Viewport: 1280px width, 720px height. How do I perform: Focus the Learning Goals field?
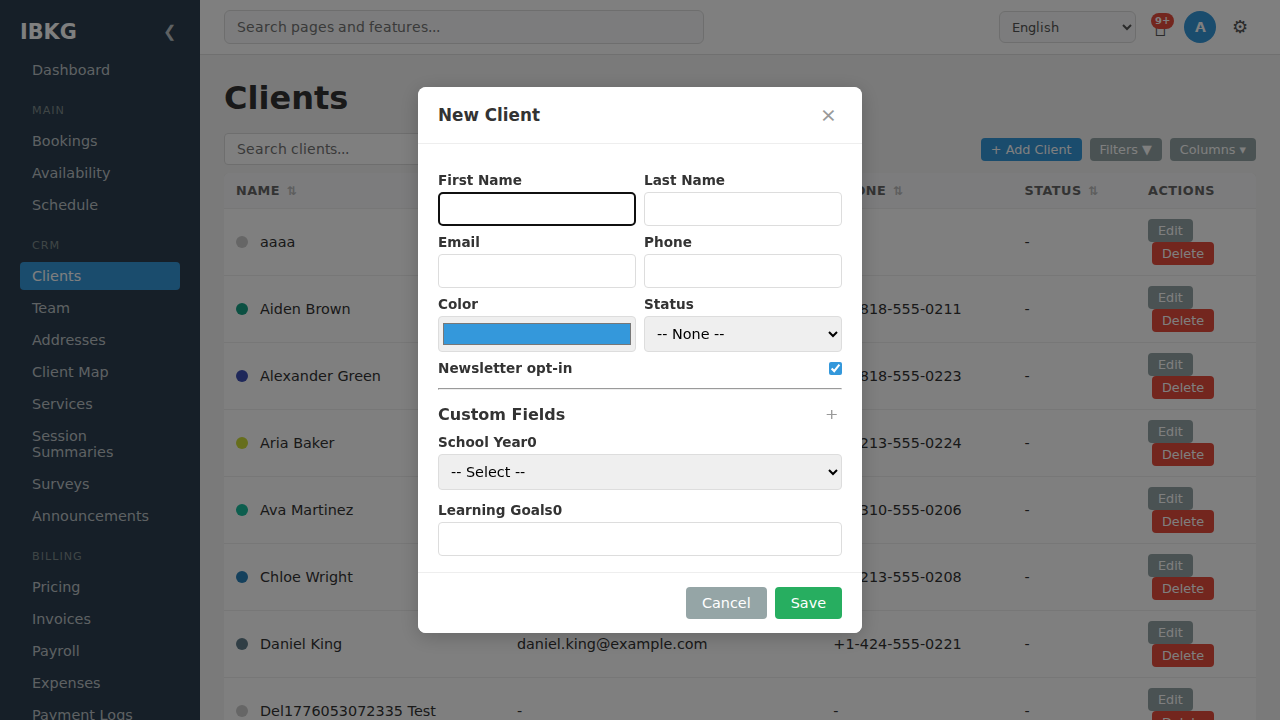coord(640,539)
